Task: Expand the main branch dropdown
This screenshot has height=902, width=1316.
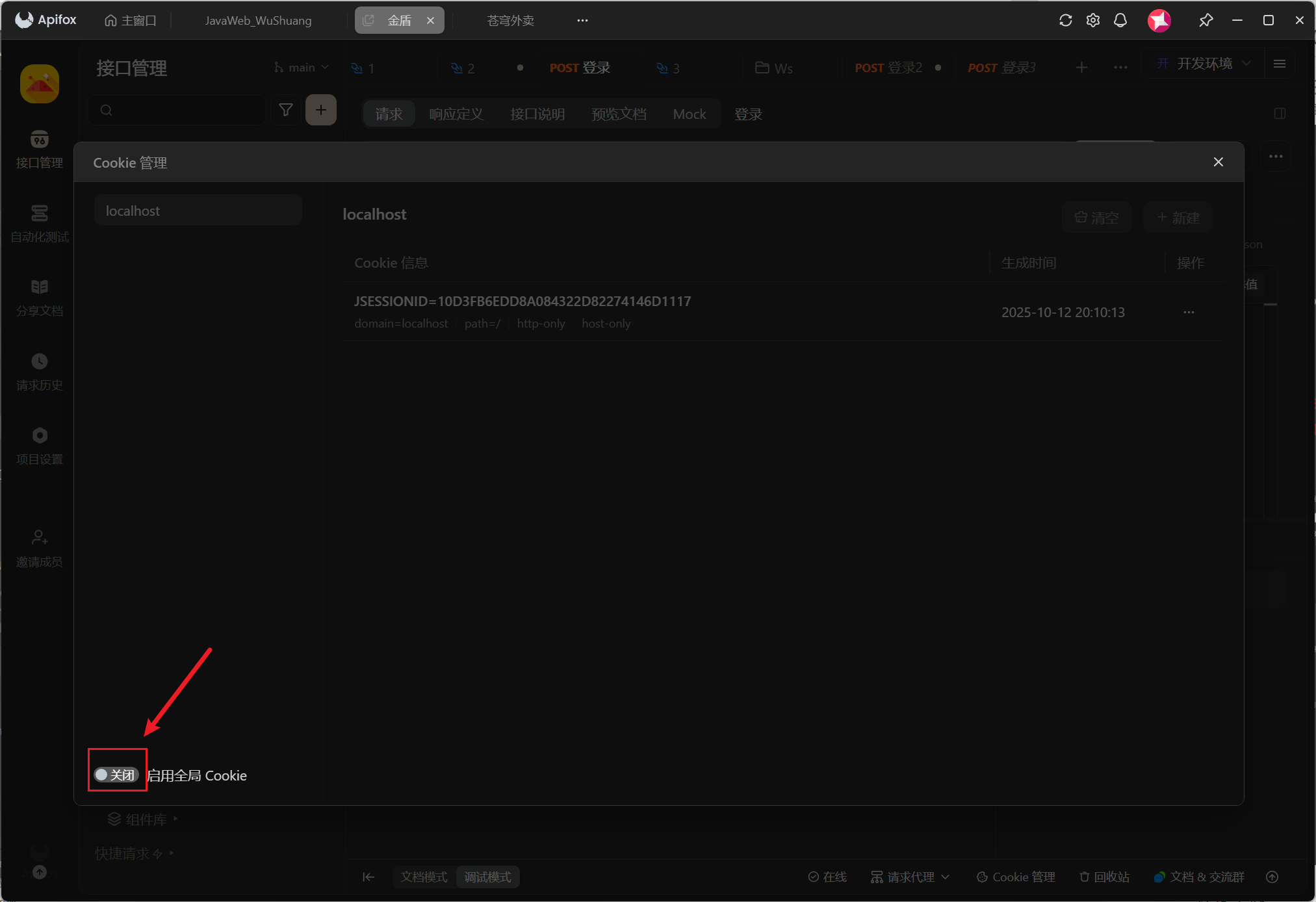Action: tap(302, 68)
